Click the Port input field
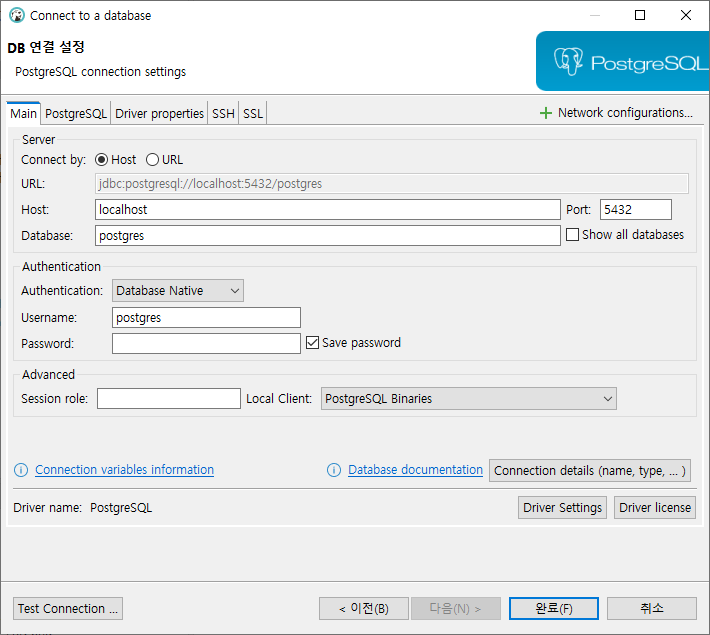Viewport: 710px width, 635px height. coord(636,210)
